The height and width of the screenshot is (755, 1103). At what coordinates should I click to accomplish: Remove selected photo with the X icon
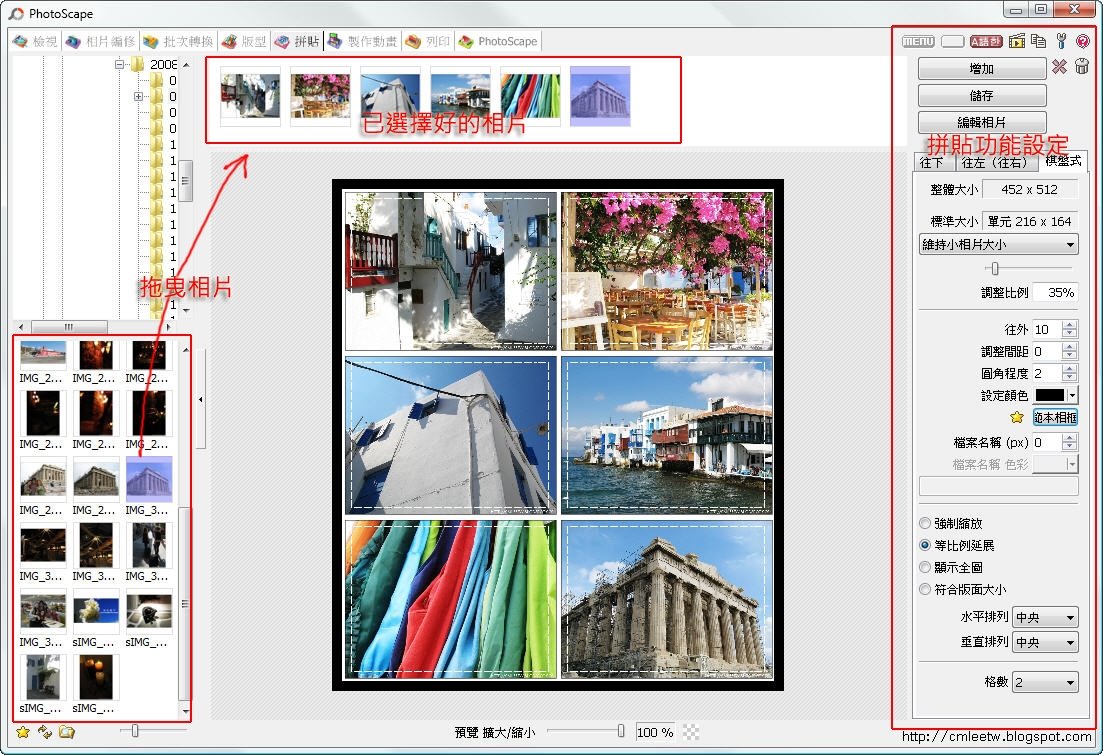click(1059, 67)
